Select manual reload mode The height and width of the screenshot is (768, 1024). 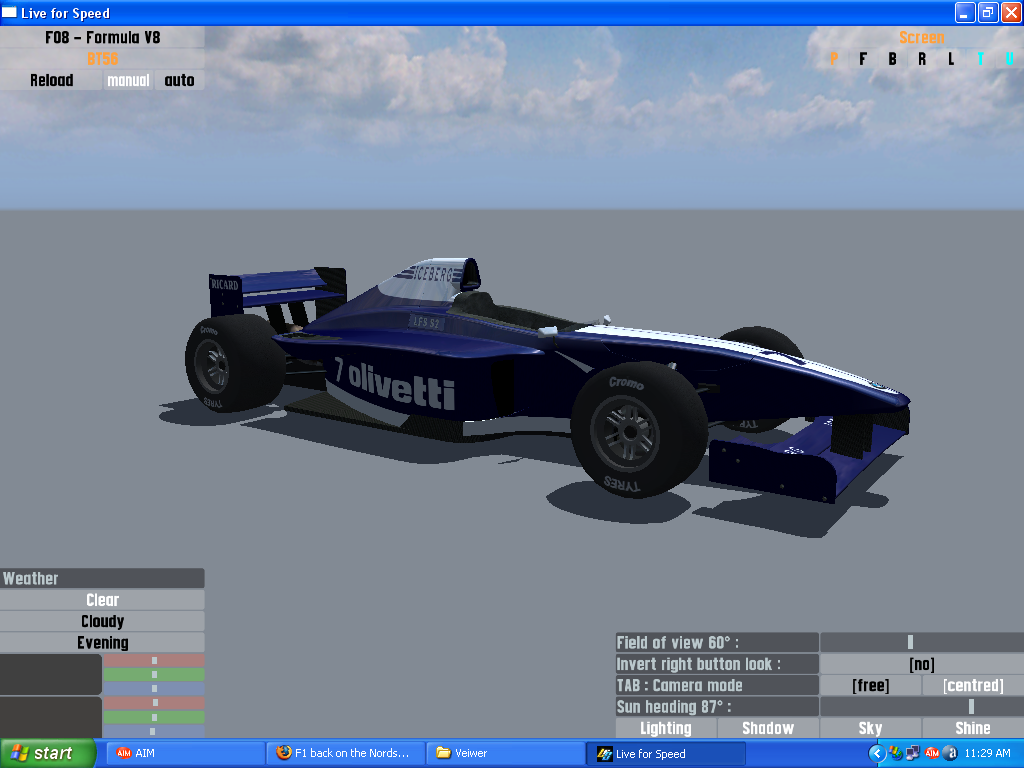coord(128,80)
